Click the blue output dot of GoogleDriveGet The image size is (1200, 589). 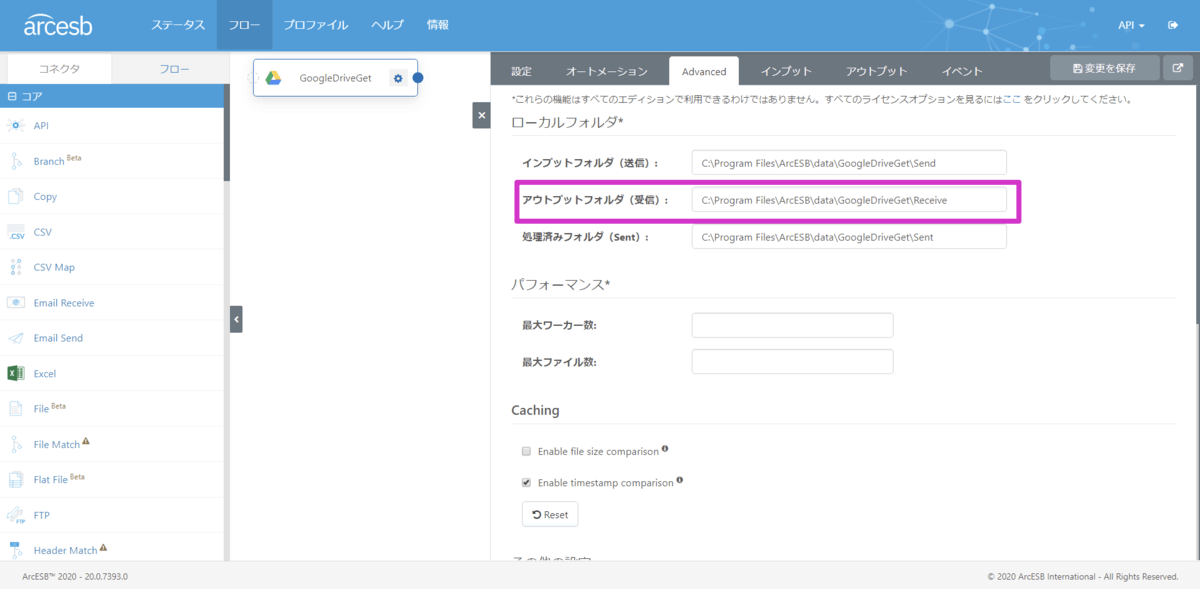pyautogui.click(x=418, y=78)
